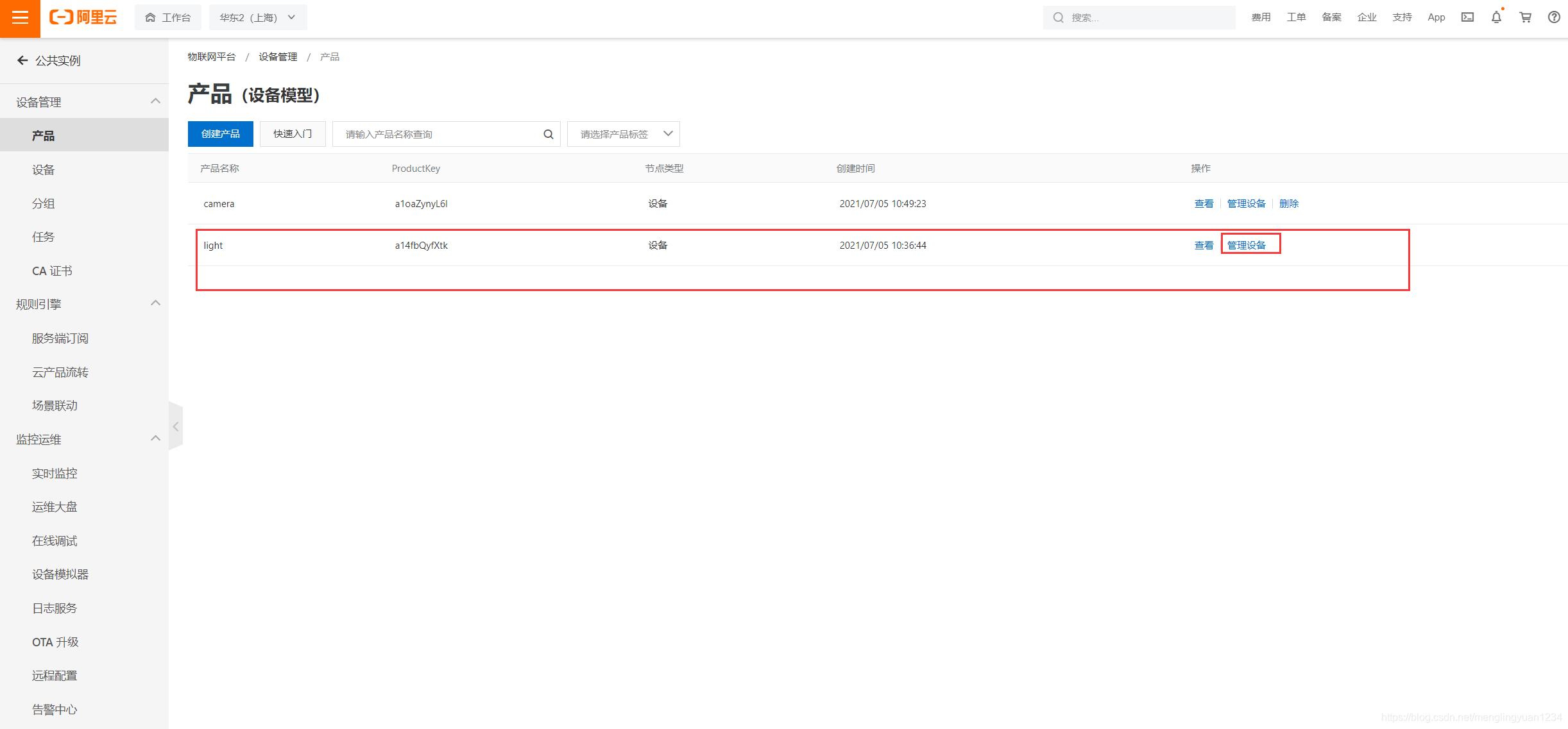Click the back arrow beside 公共实例
The height and width of the screenshot is (729, 1568).
(22, 60)
